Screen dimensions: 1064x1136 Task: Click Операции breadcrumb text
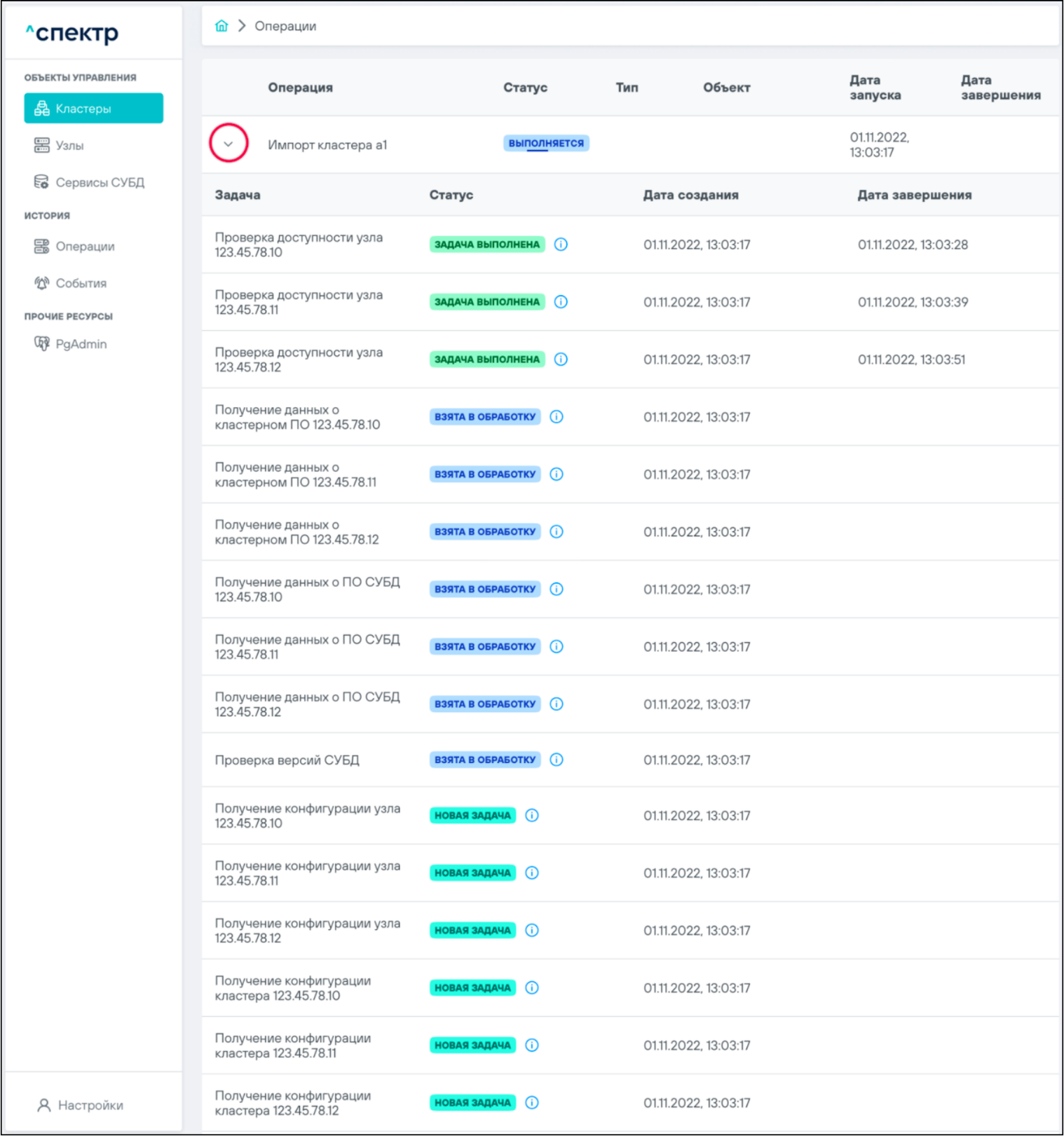click(285, 26)
